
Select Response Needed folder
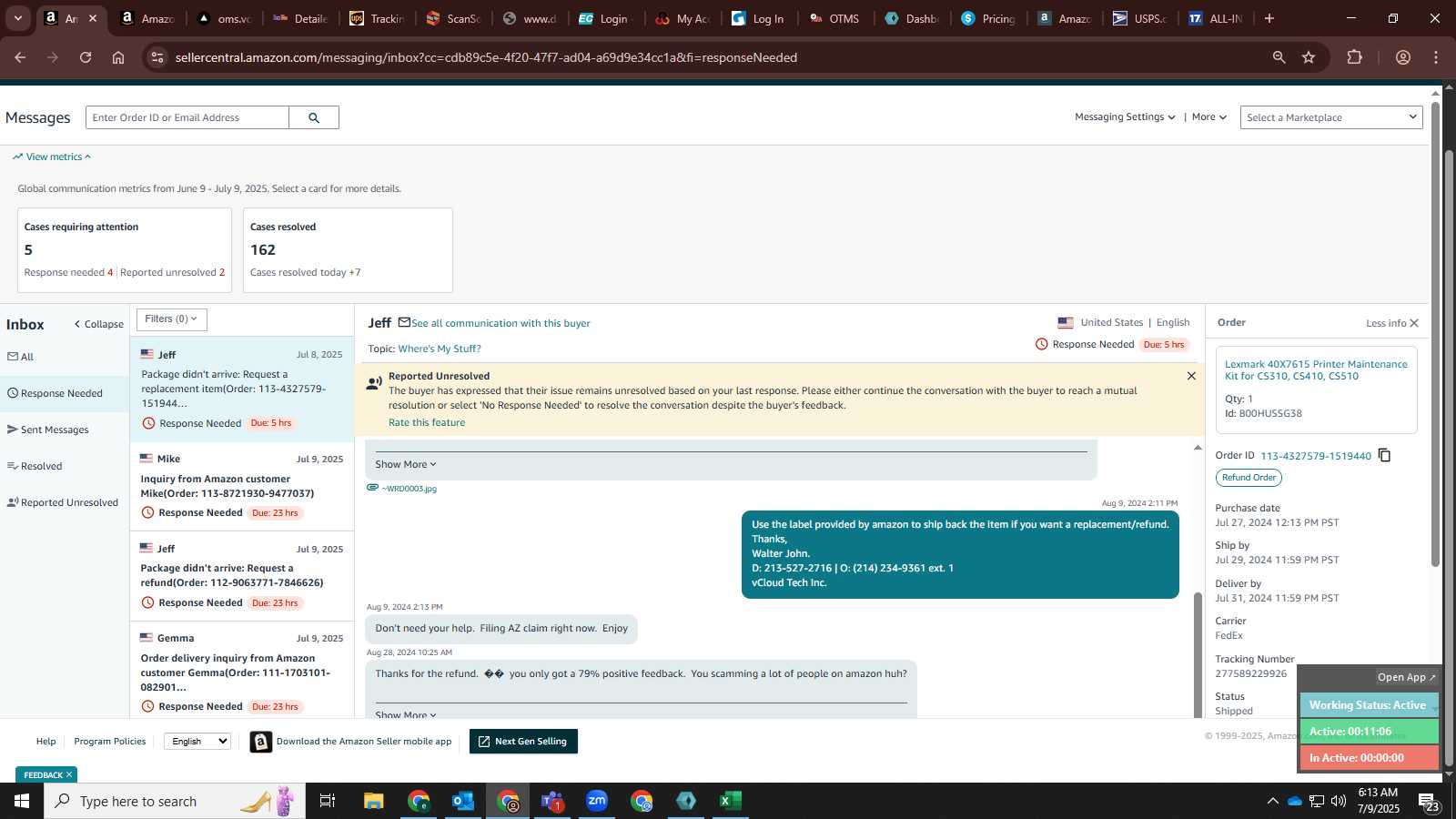click(65, 393)
